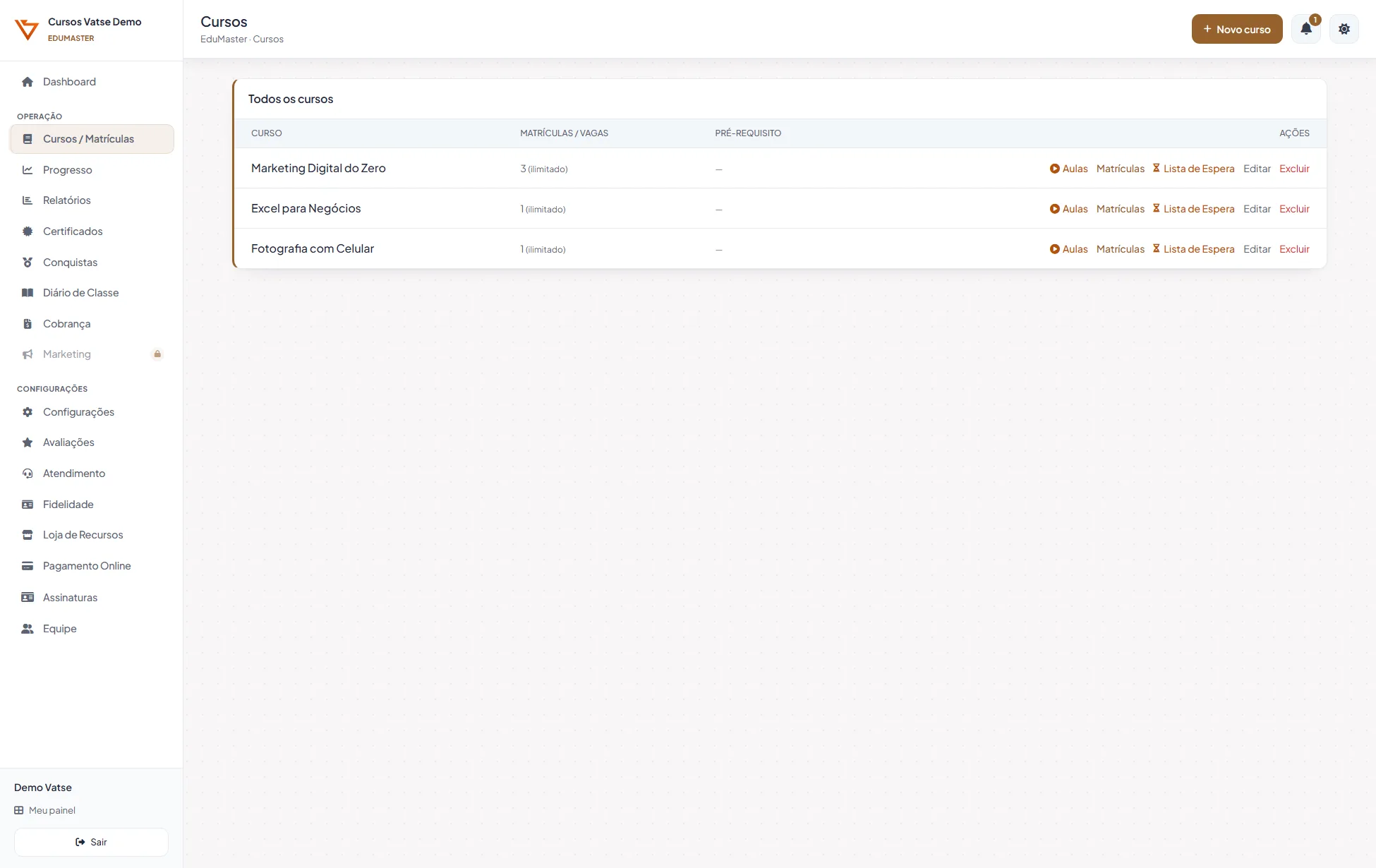The height and width of the screenshot is (868, 1376).
Task: Click the Assinaturas icon
Action: [28, 598]
